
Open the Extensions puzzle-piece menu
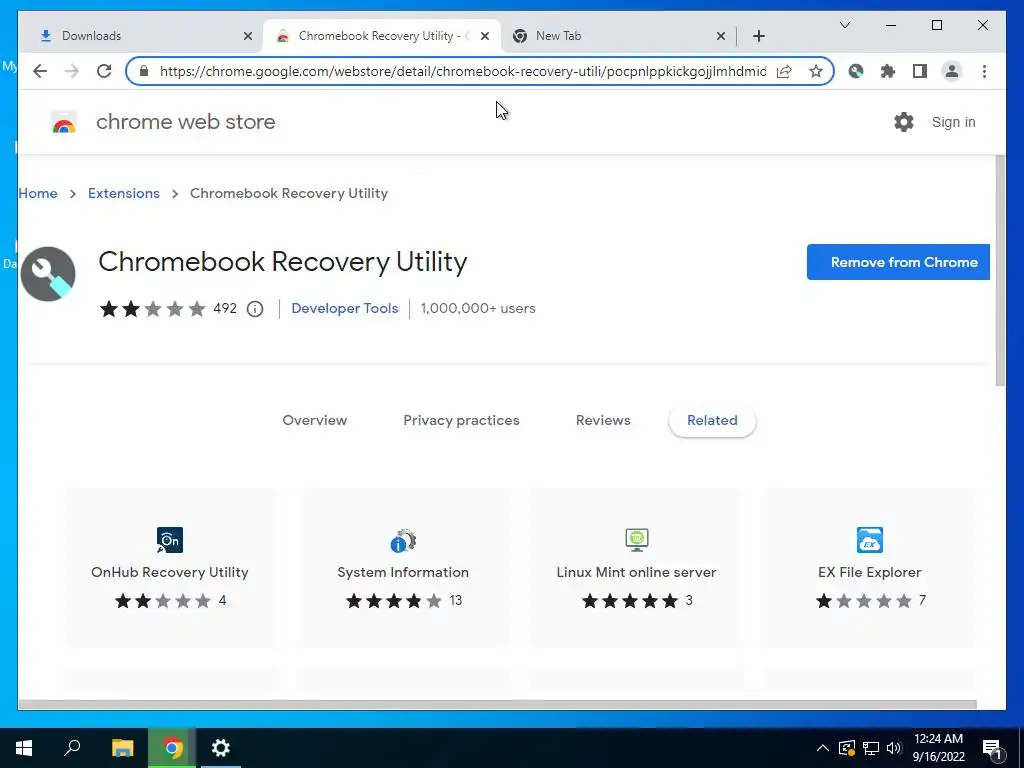click(x=888, y=71)
